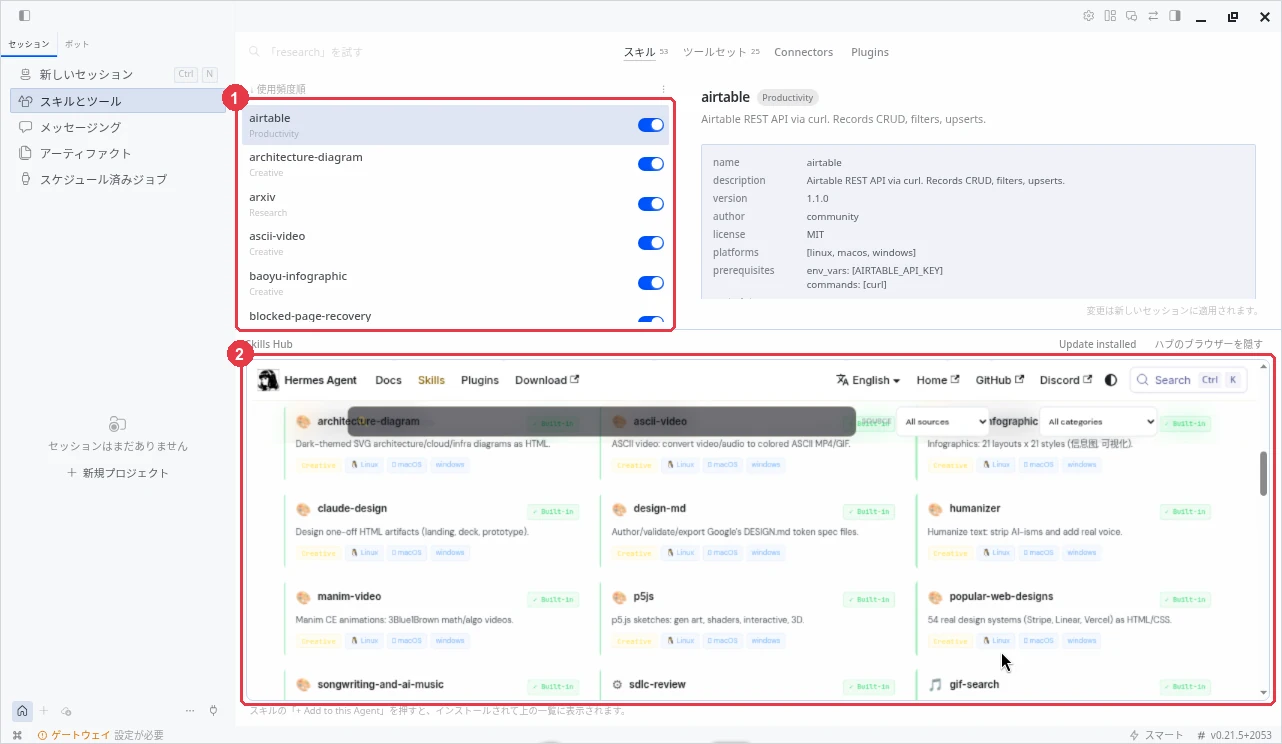1282x744 pixels.
Task: Click the plus icon next to home
Action: click(x=43, y=711)
